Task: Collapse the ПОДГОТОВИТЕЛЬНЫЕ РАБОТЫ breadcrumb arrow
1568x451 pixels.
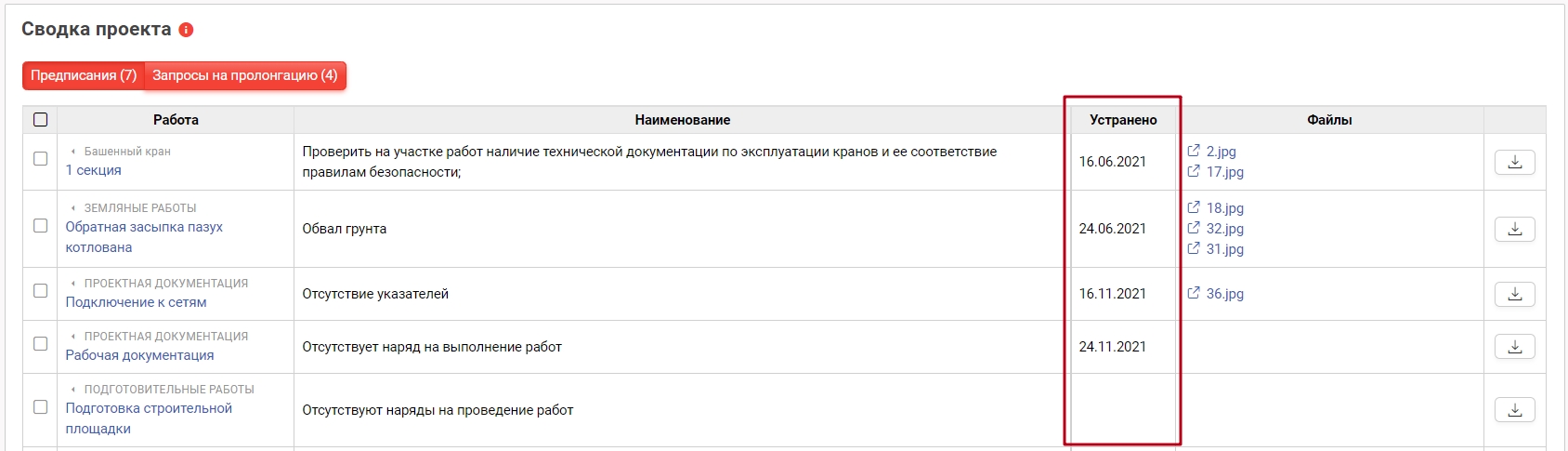Action: click(x=73, y=390)
